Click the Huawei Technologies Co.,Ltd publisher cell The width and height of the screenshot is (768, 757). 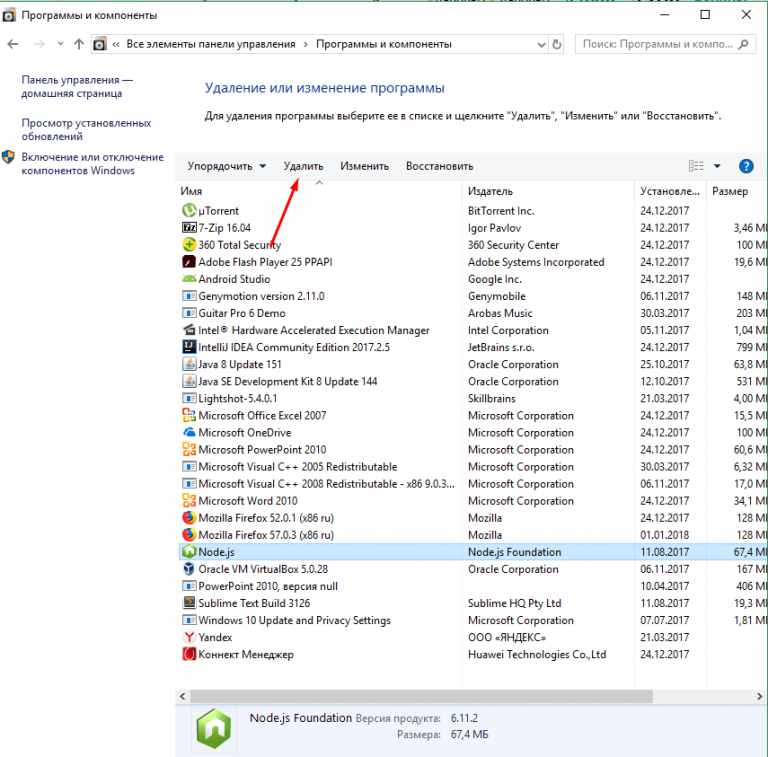click(537, 654)
